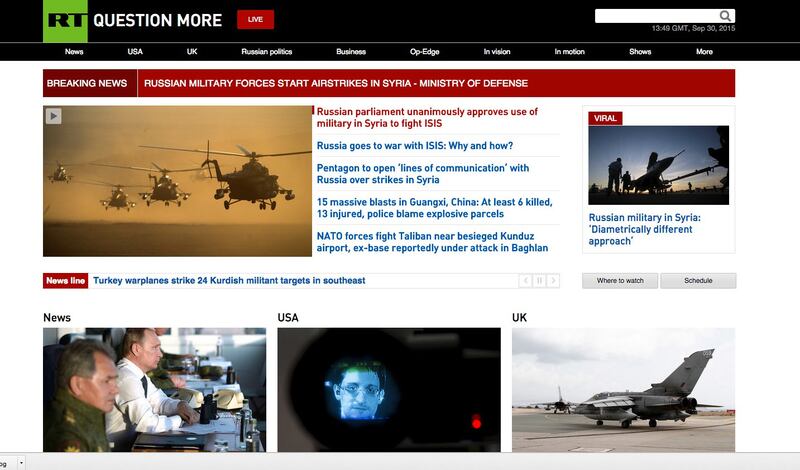Open the Snowden image in USA section

point(388,390)
